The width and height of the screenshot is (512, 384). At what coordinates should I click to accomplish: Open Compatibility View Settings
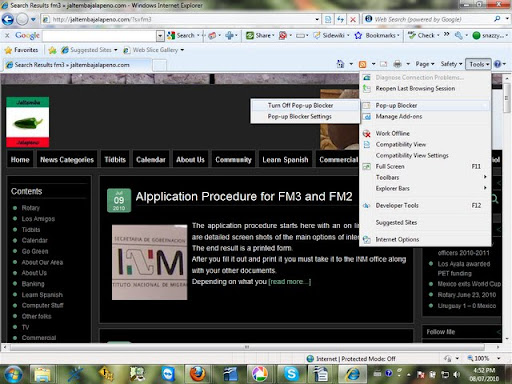(x=425, y=155)
